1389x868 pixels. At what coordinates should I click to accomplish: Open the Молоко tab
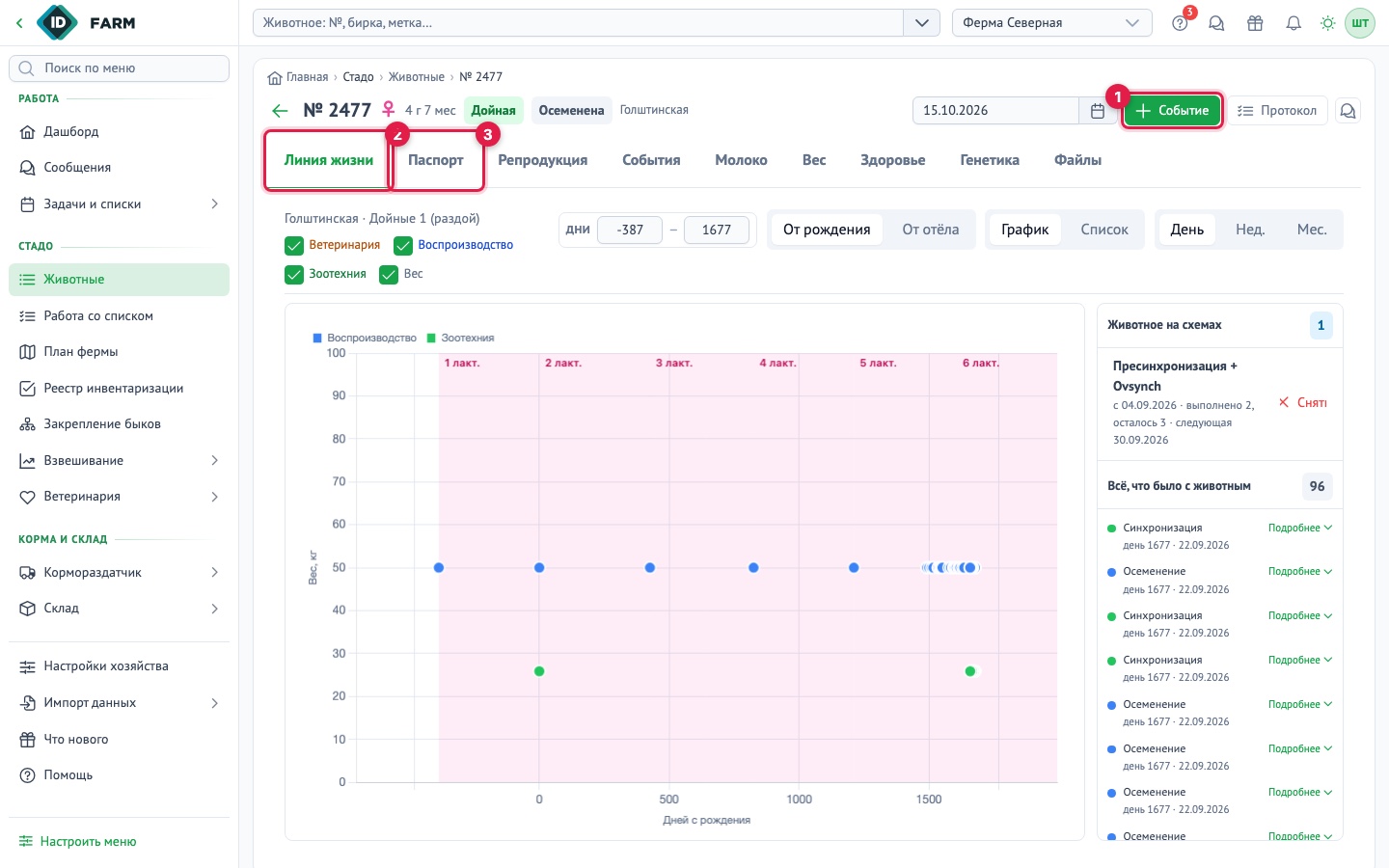click(742, 160)
